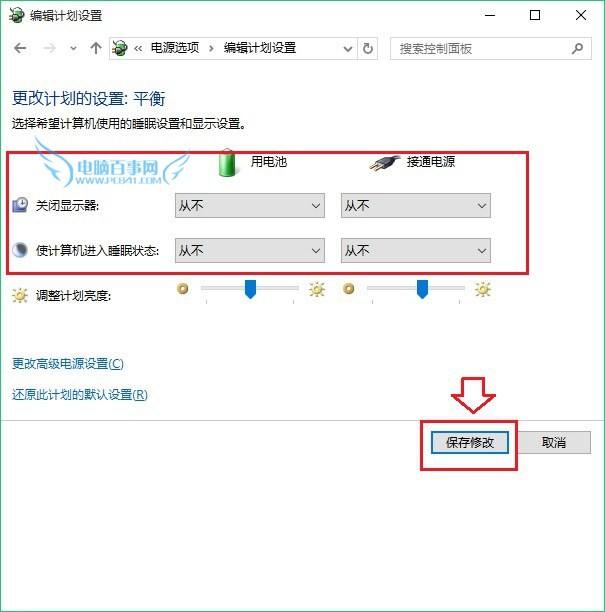The width and height of the screenshot is (605, 612).
Task: Click the search magnifier icon
Action: click(577, 49)
